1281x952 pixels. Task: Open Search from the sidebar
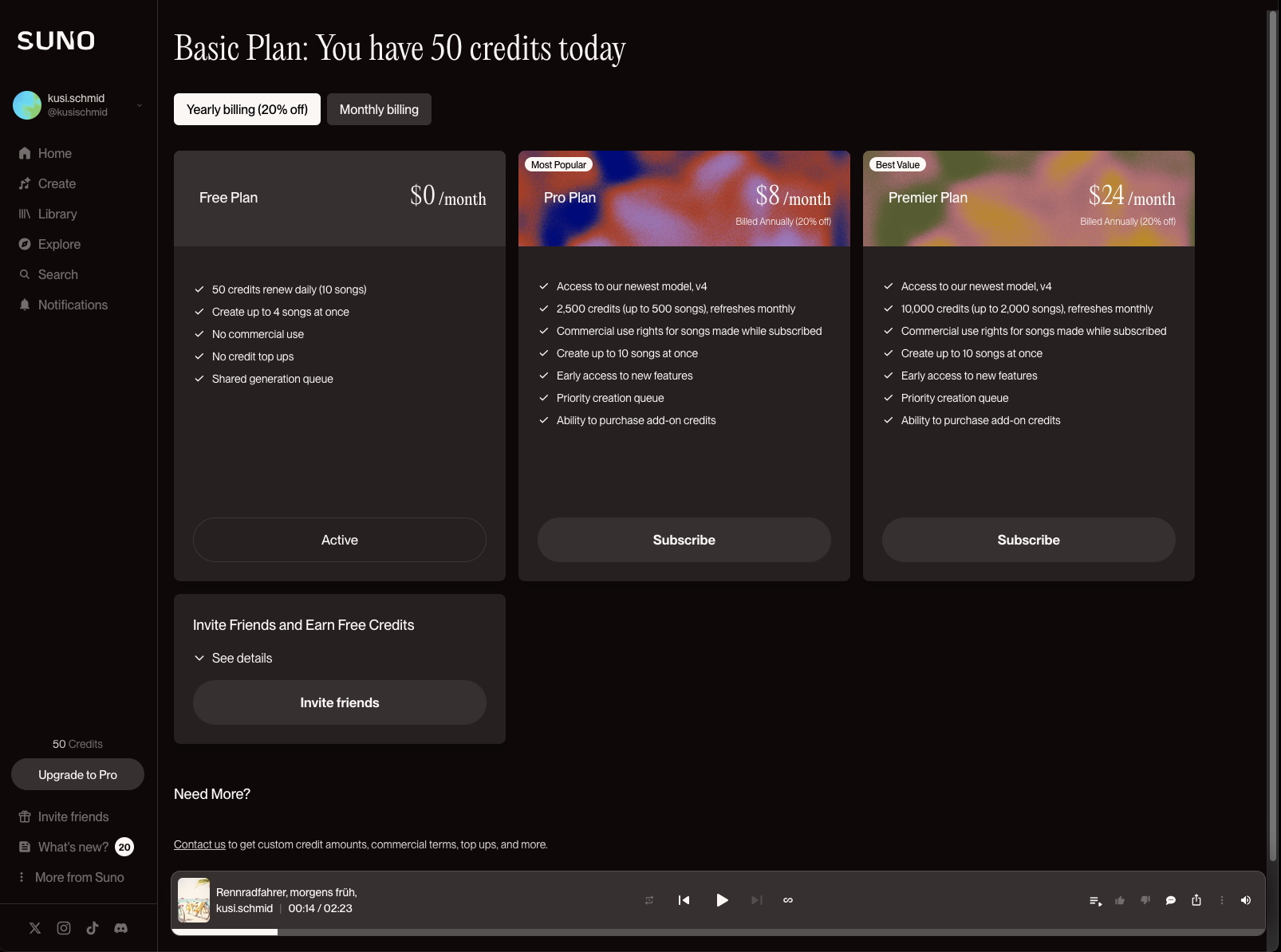pyautogui.click(x=49, y=274)
